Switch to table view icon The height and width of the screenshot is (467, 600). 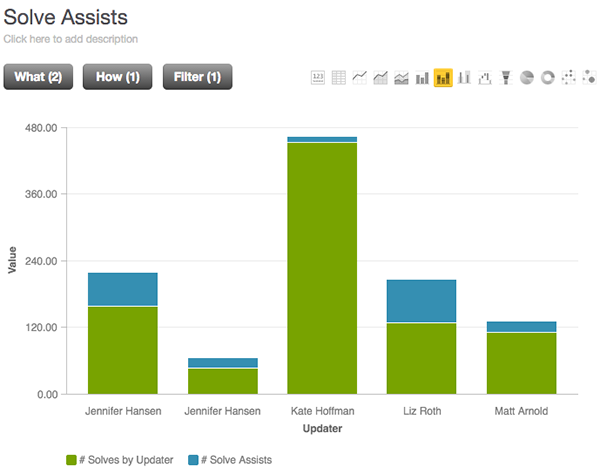click(x=339, y=77)
